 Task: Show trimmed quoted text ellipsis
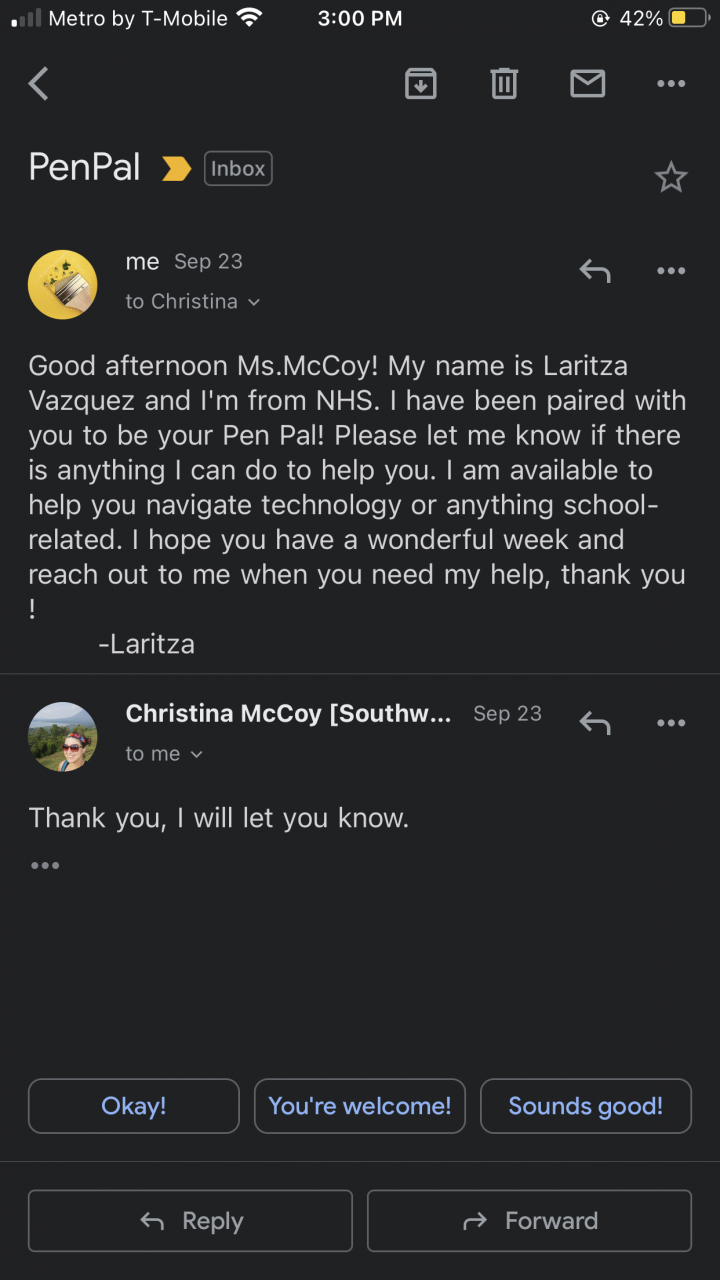coord(45,865)
